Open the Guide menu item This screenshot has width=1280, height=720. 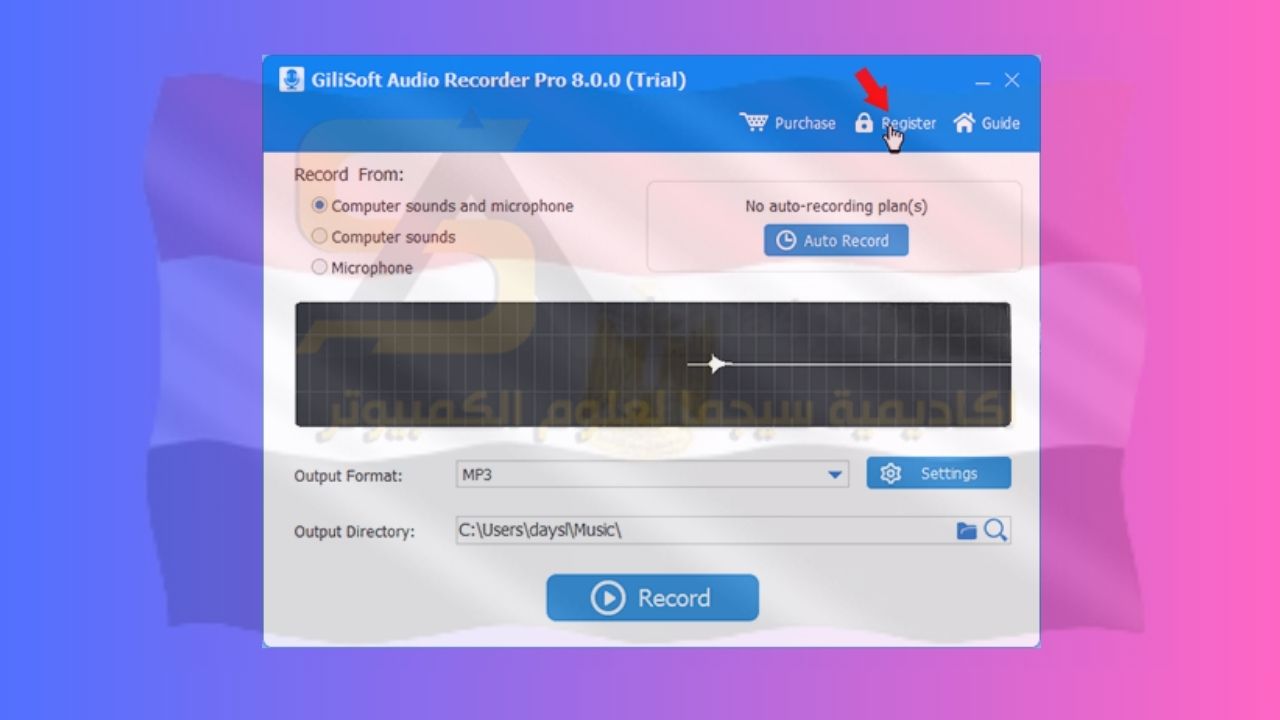point(987,123)
